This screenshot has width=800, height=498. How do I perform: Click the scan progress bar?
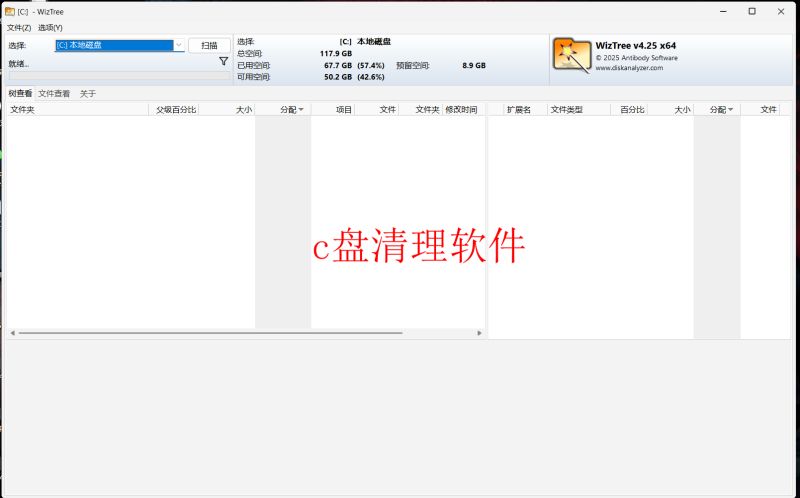119,76
